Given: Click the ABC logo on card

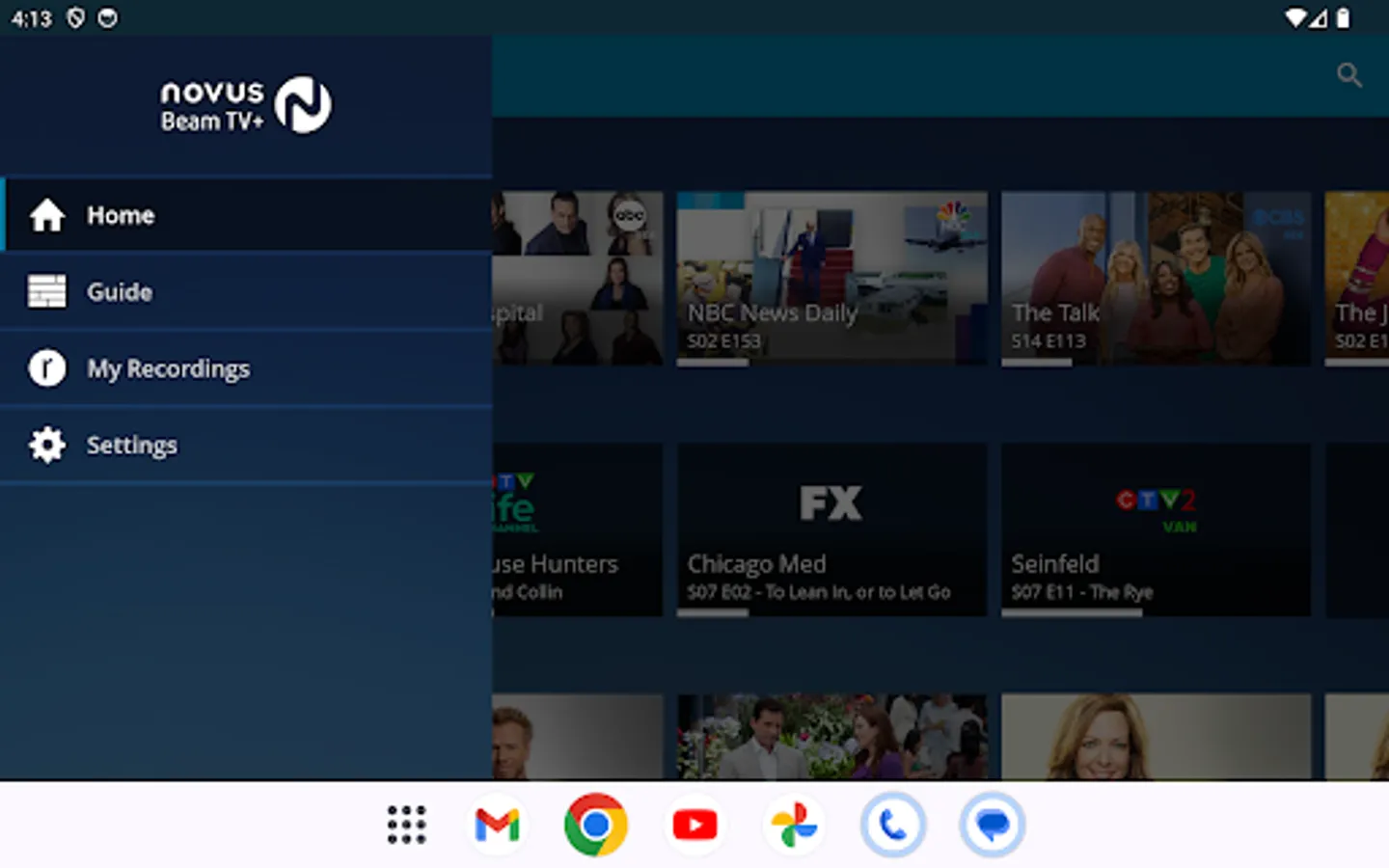Looking at the screenshot, I should (x=630, y=216).
